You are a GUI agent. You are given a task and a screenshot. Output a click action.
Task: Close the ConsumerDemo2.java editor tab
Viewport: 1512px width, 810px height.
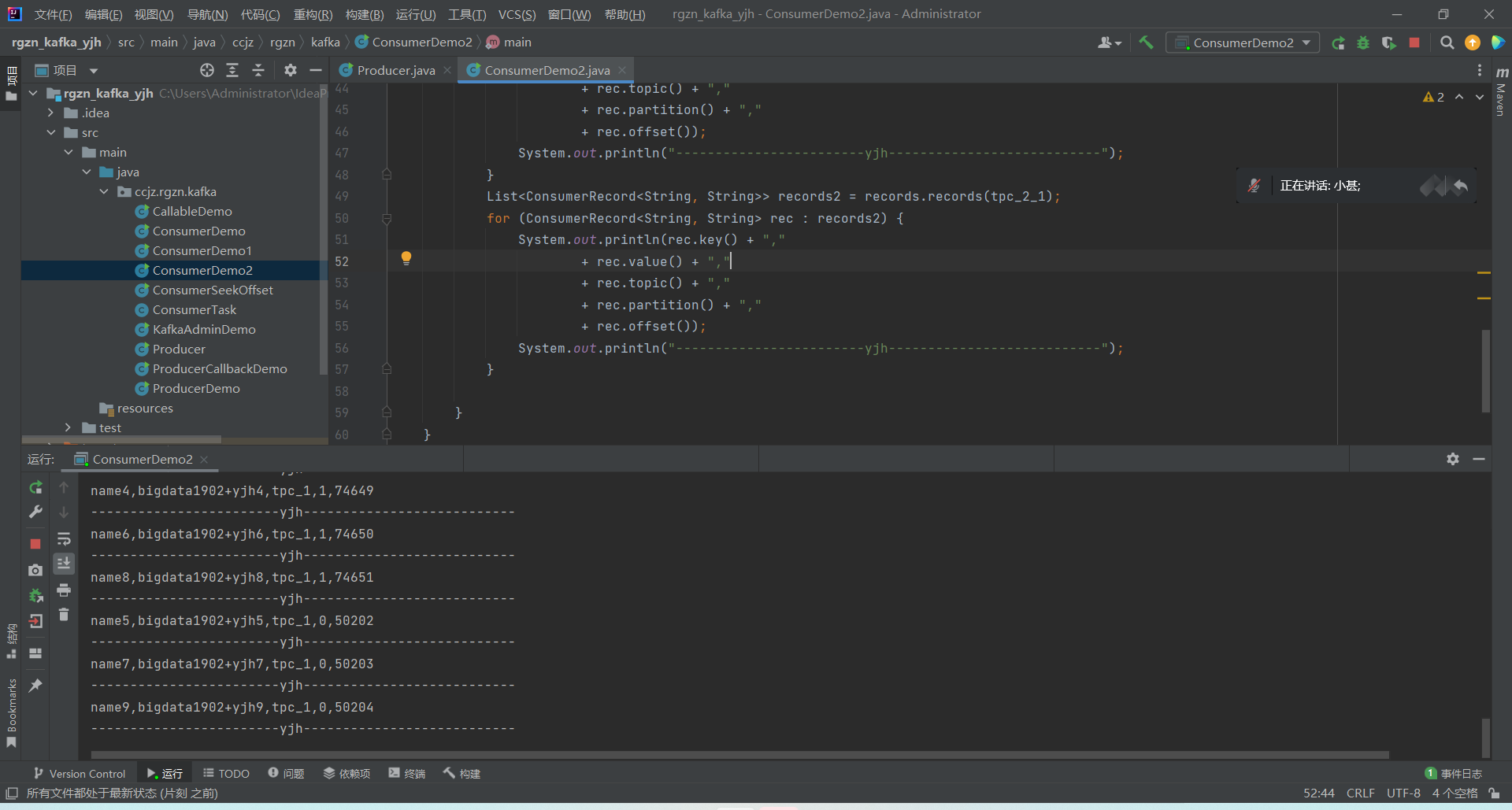(622, 70)
